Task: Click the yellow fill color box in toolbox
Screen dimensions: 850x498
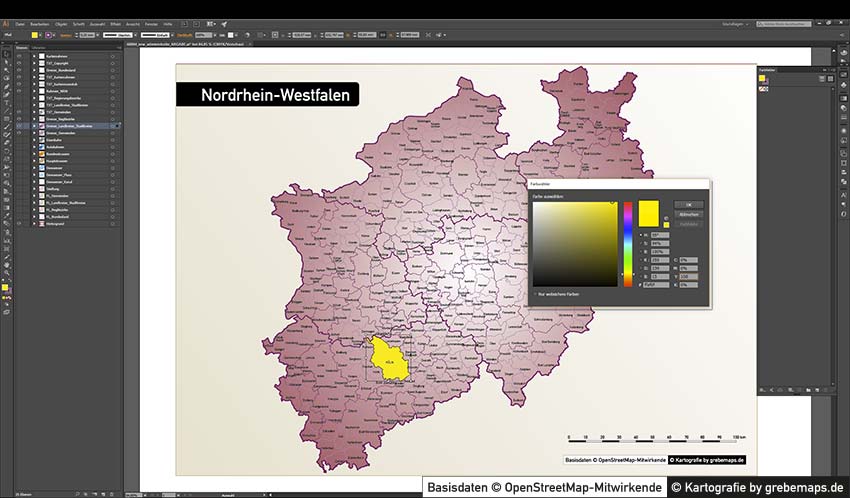Action: tap(5, 287)
